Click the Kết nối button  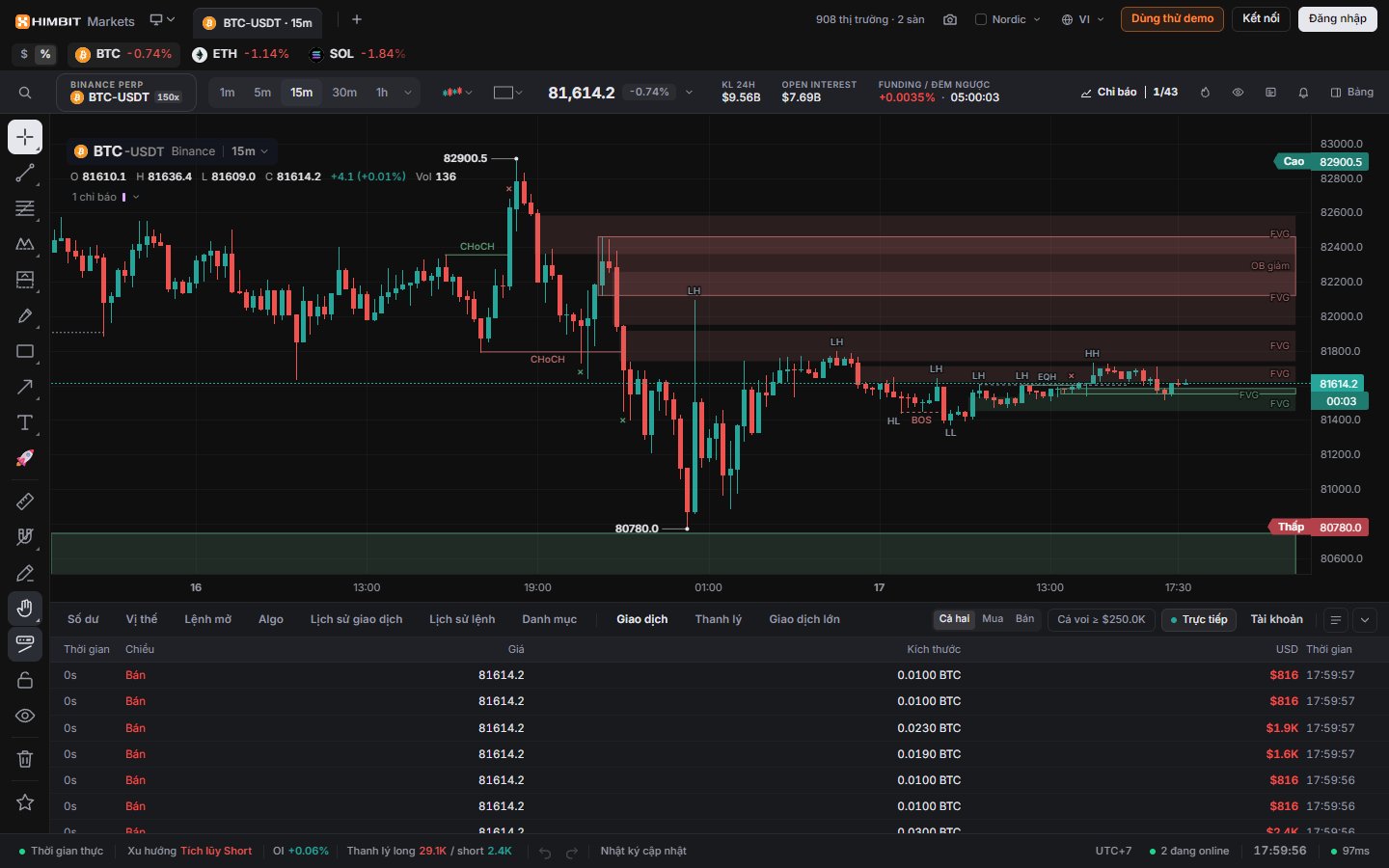point(1261,19)
